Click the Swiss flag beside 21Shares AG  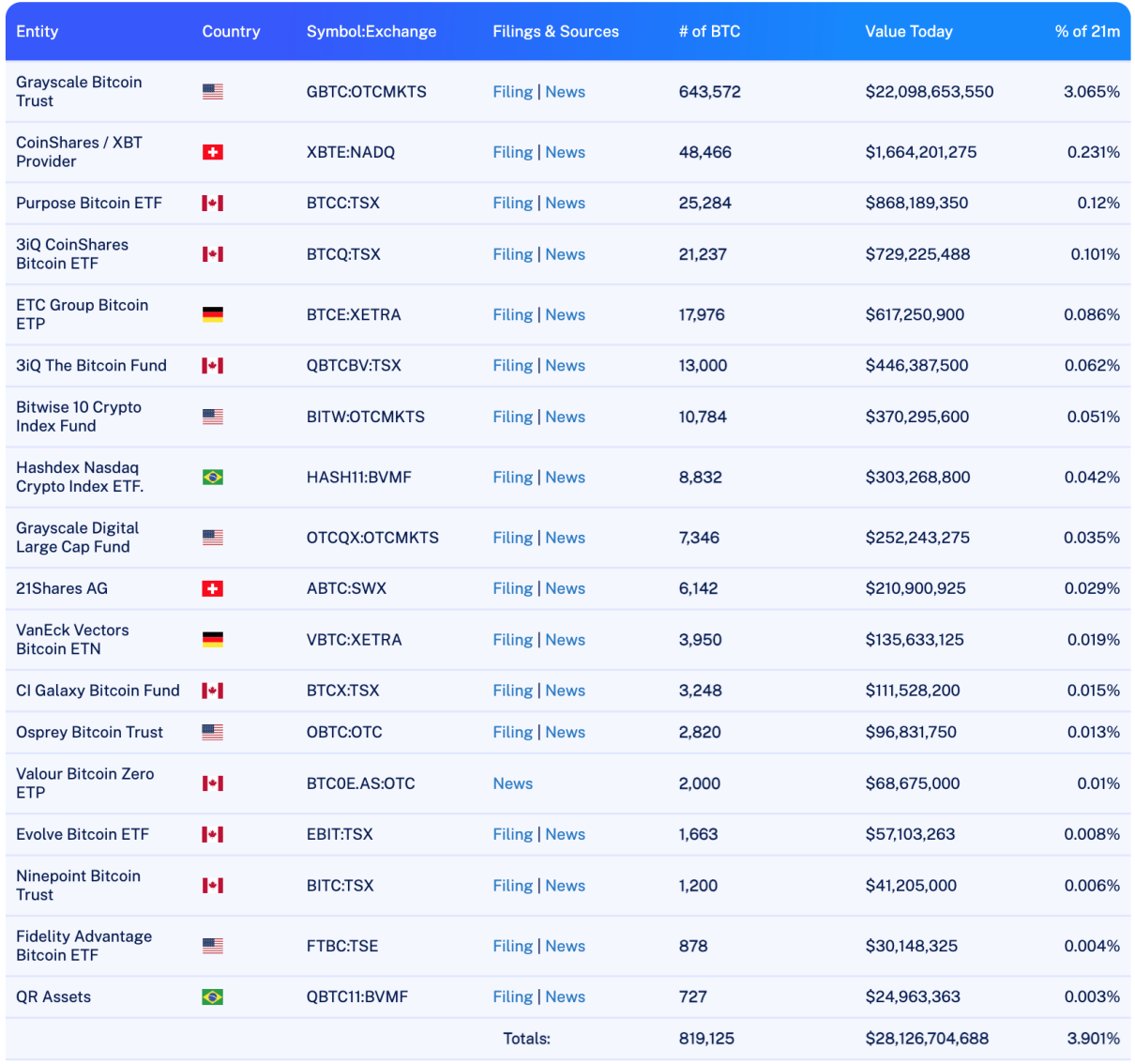click(x=213, y=589)
